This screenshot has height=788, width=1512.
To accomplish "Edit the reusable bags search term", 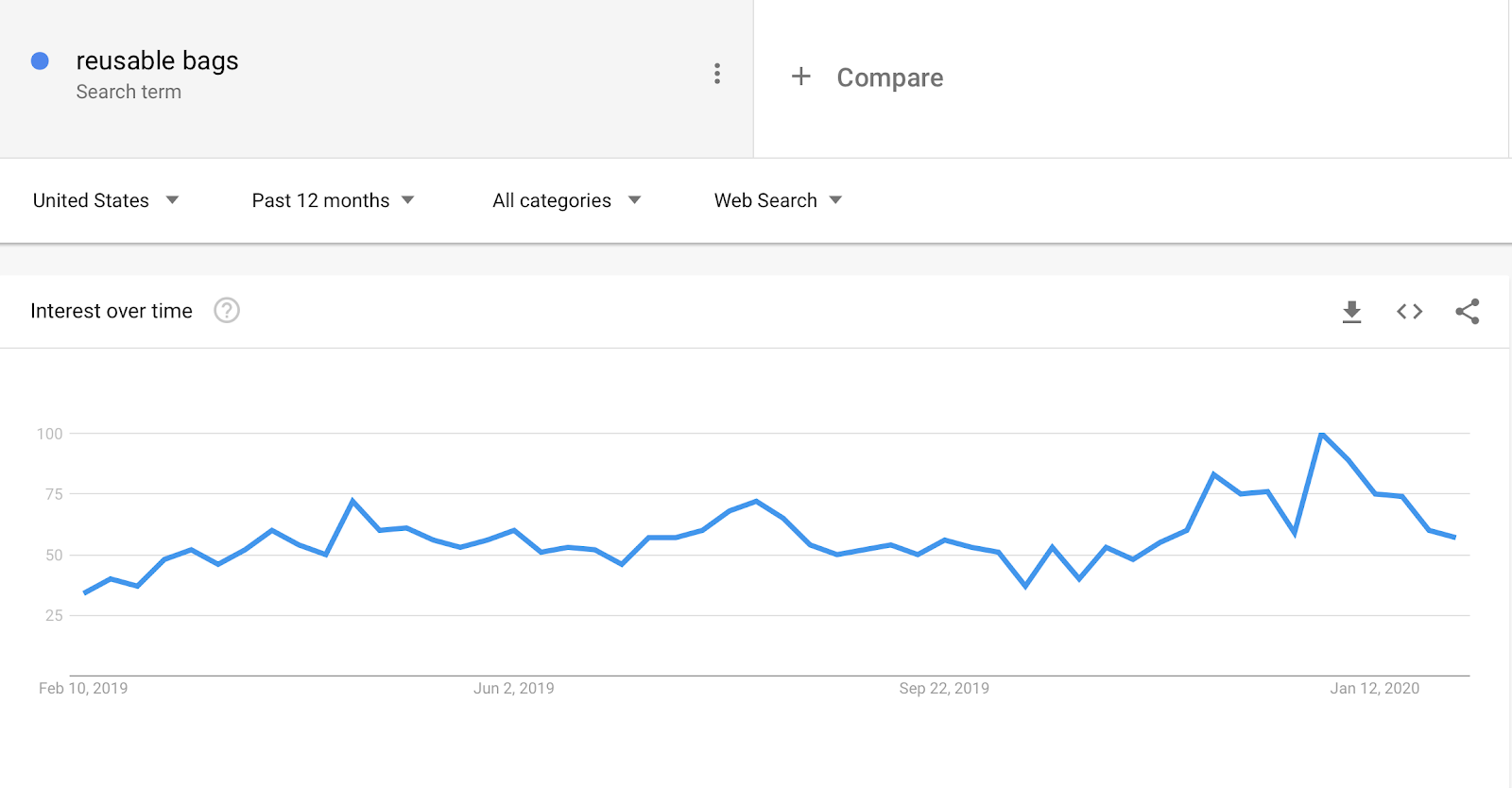I will pos(157,60).
